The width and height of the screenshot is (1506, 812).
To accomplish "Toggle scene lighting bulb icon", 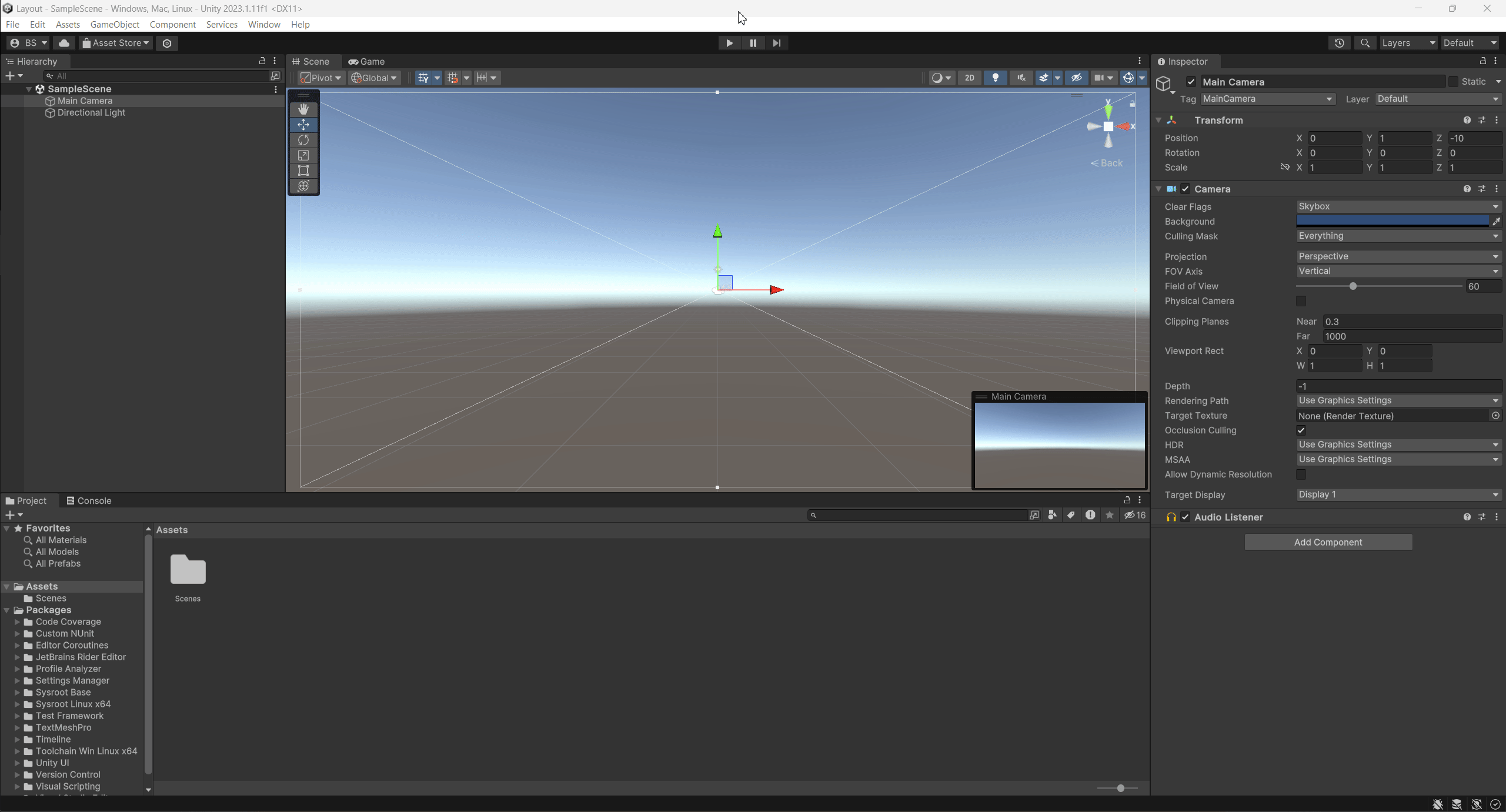I will click(995, 78).
